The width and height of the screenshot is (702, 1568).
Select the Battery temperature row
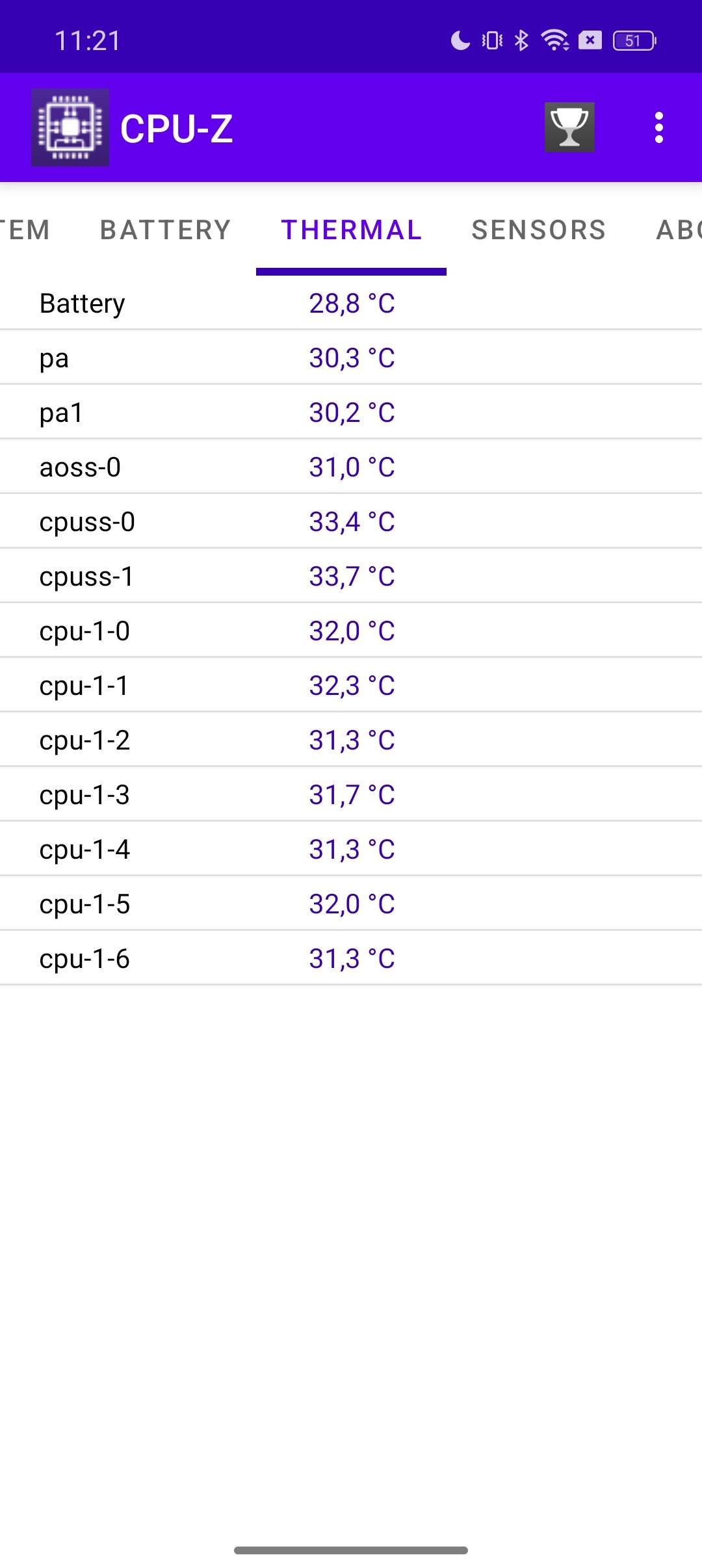(x=351, y=303)
